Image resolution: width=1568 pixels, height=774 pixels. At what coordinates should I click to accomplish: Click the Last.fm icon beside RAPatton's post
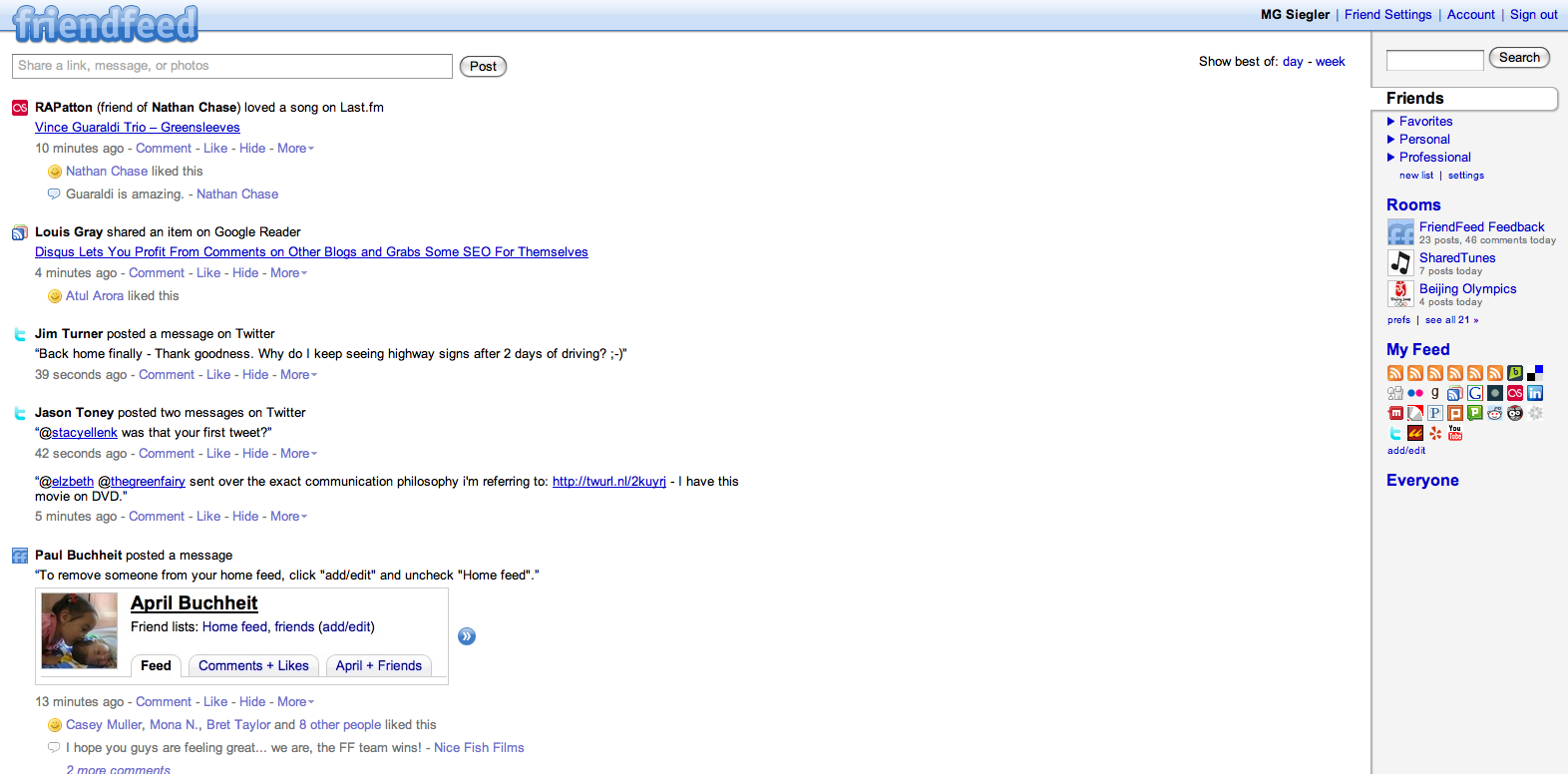pos(20,108)
